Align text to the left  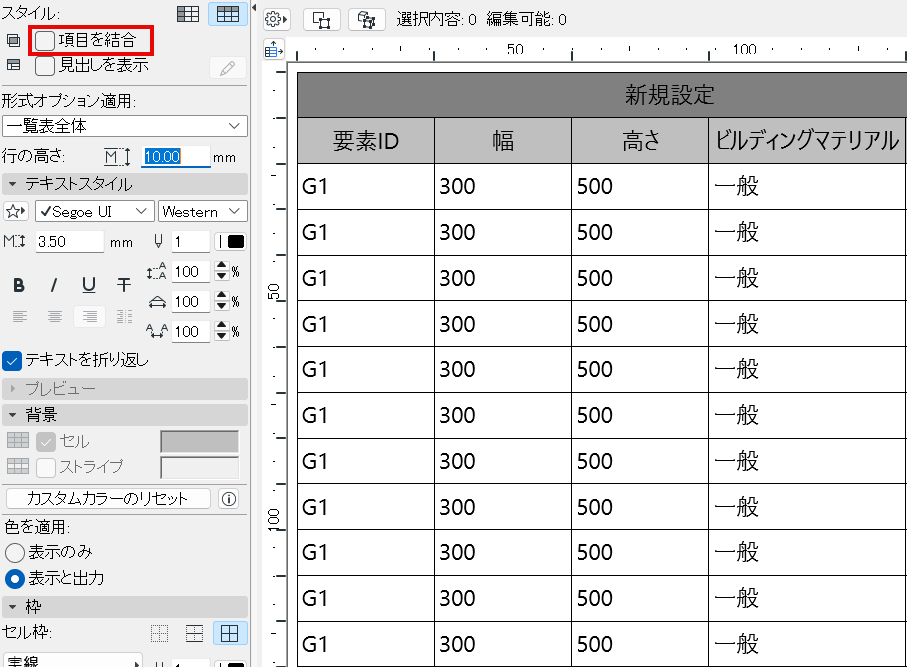tap(20, 316)
